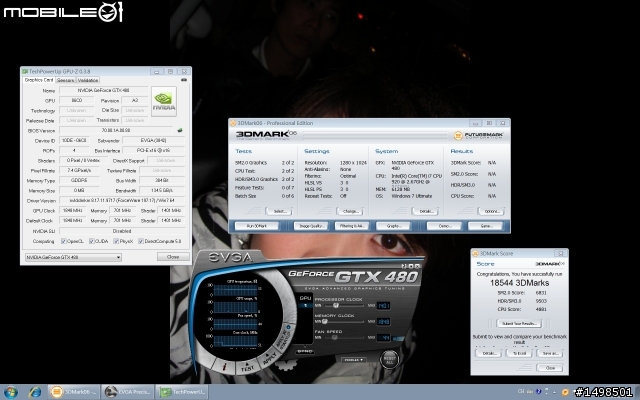Open the EVGA Precision settings gear icon
This screenshot has width=640, height=400.
[285, 364]
